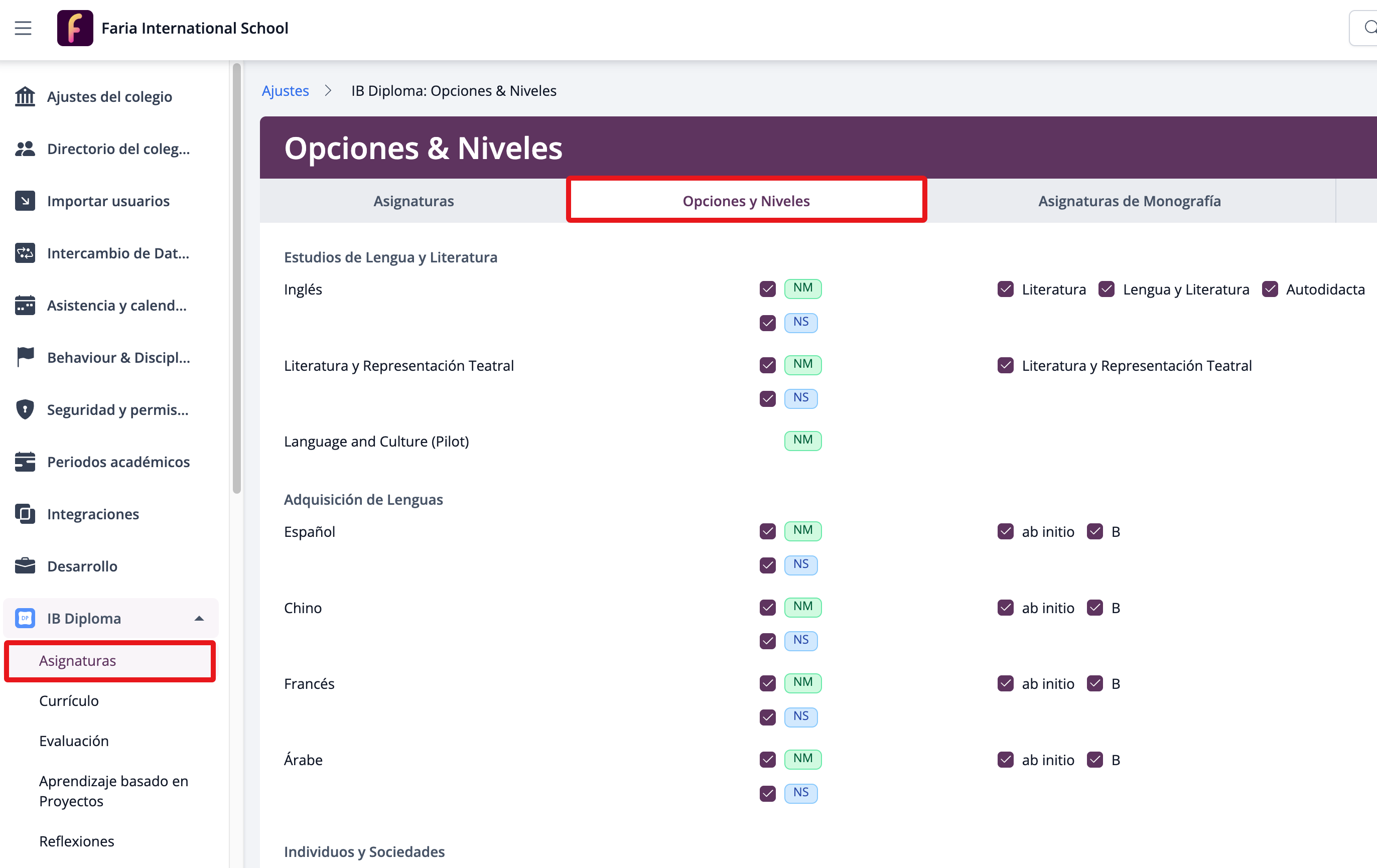Image resolution: width=1377 pixels, height=868 pixels.
Task: Click the Directorio del colegio people icon
Action: (x=25, y=149)
